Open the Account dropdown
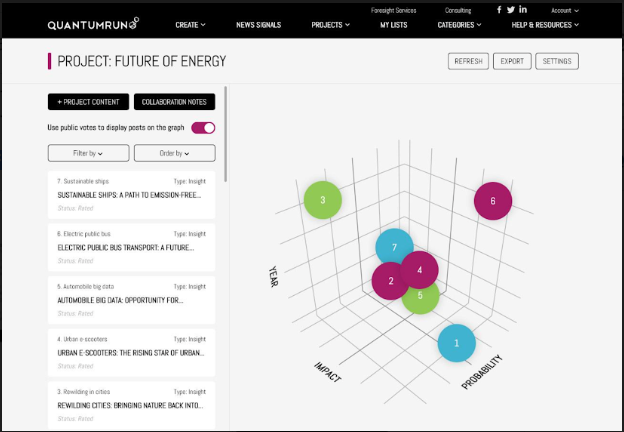The image size is (624, 432). pyautogui.click(x=565, y=11)
